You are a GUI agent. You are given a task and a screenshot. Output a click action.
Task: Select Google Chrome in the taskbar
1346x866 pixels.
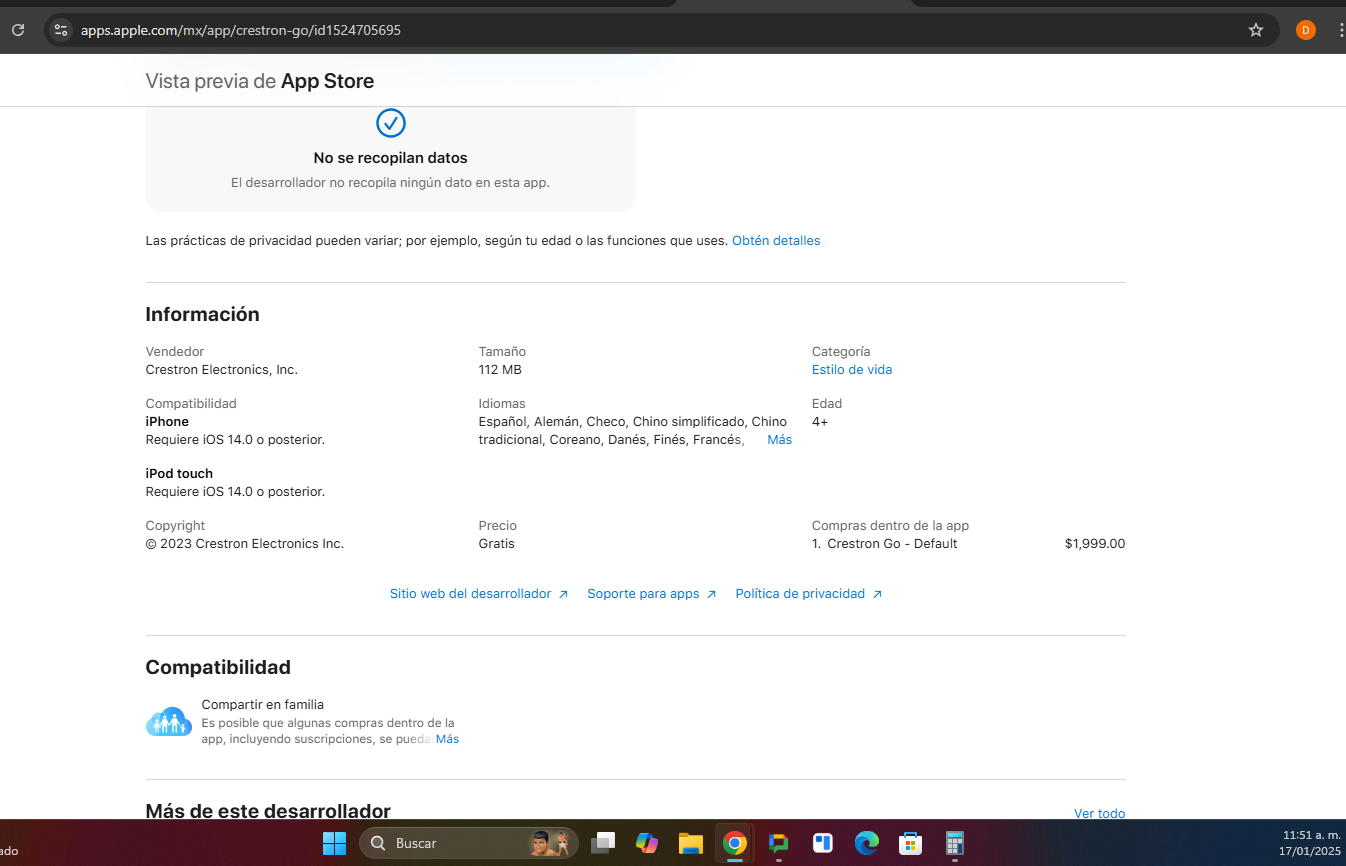click(735, 843)
